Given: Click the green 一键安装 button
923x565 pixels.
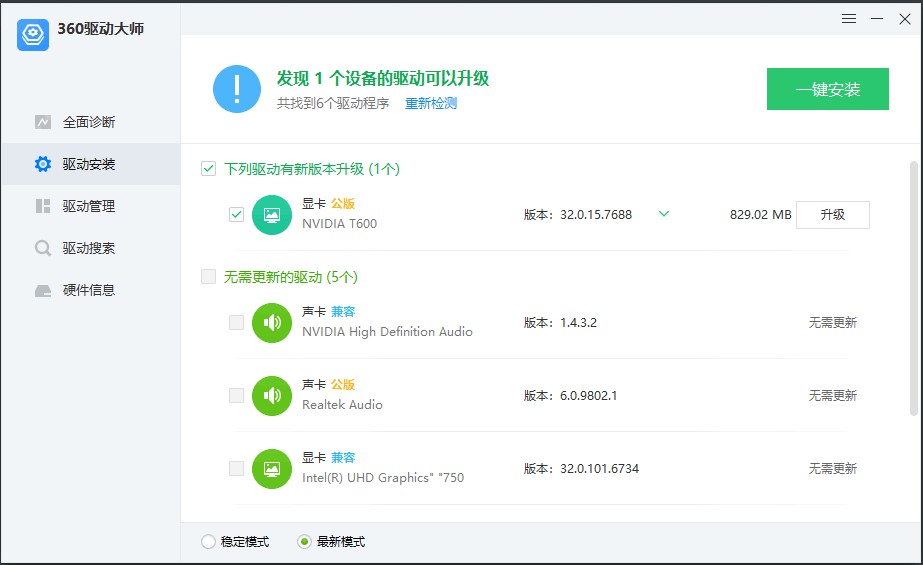Looking at the screenshot, I should coord(827,89).
